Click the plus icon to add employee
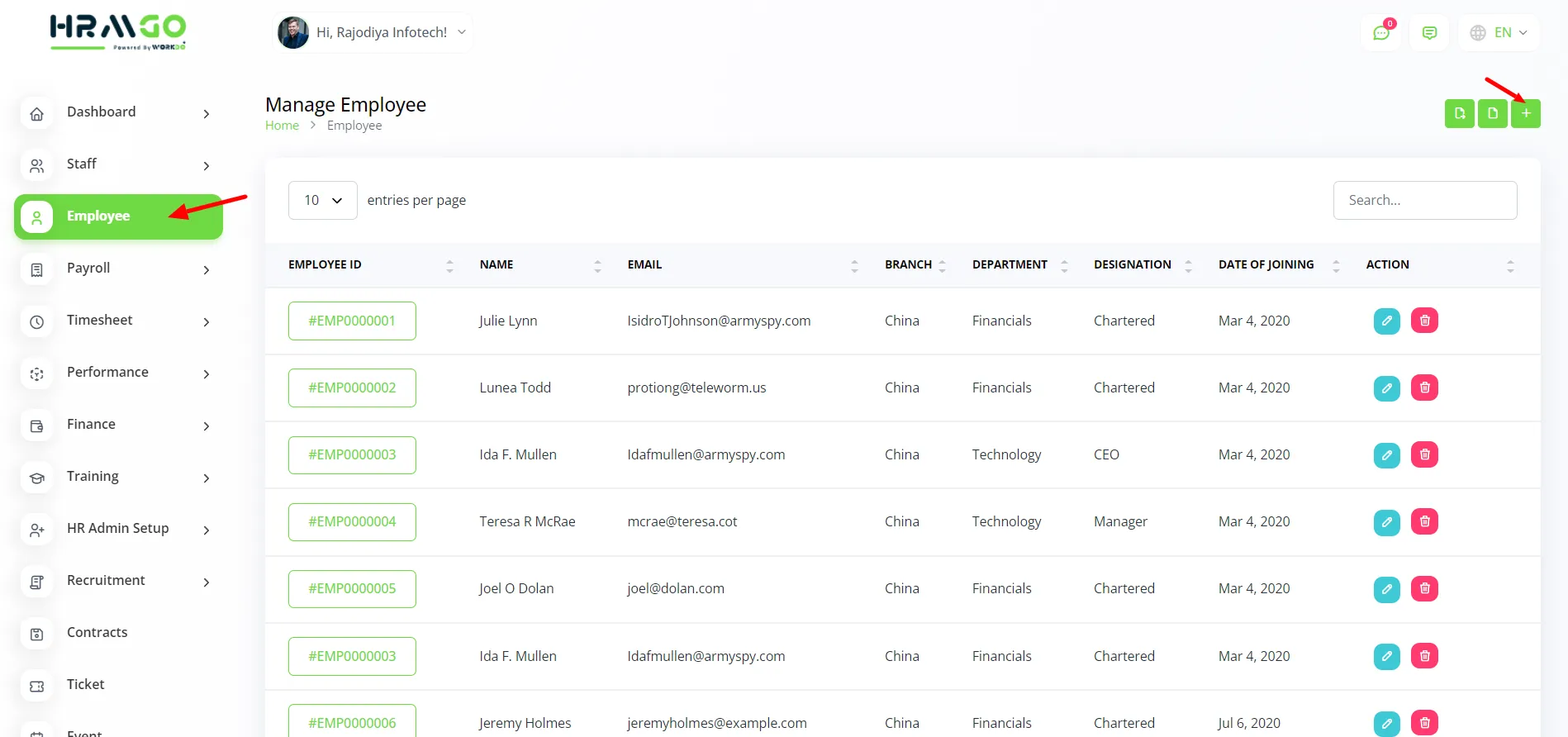 1525,113
